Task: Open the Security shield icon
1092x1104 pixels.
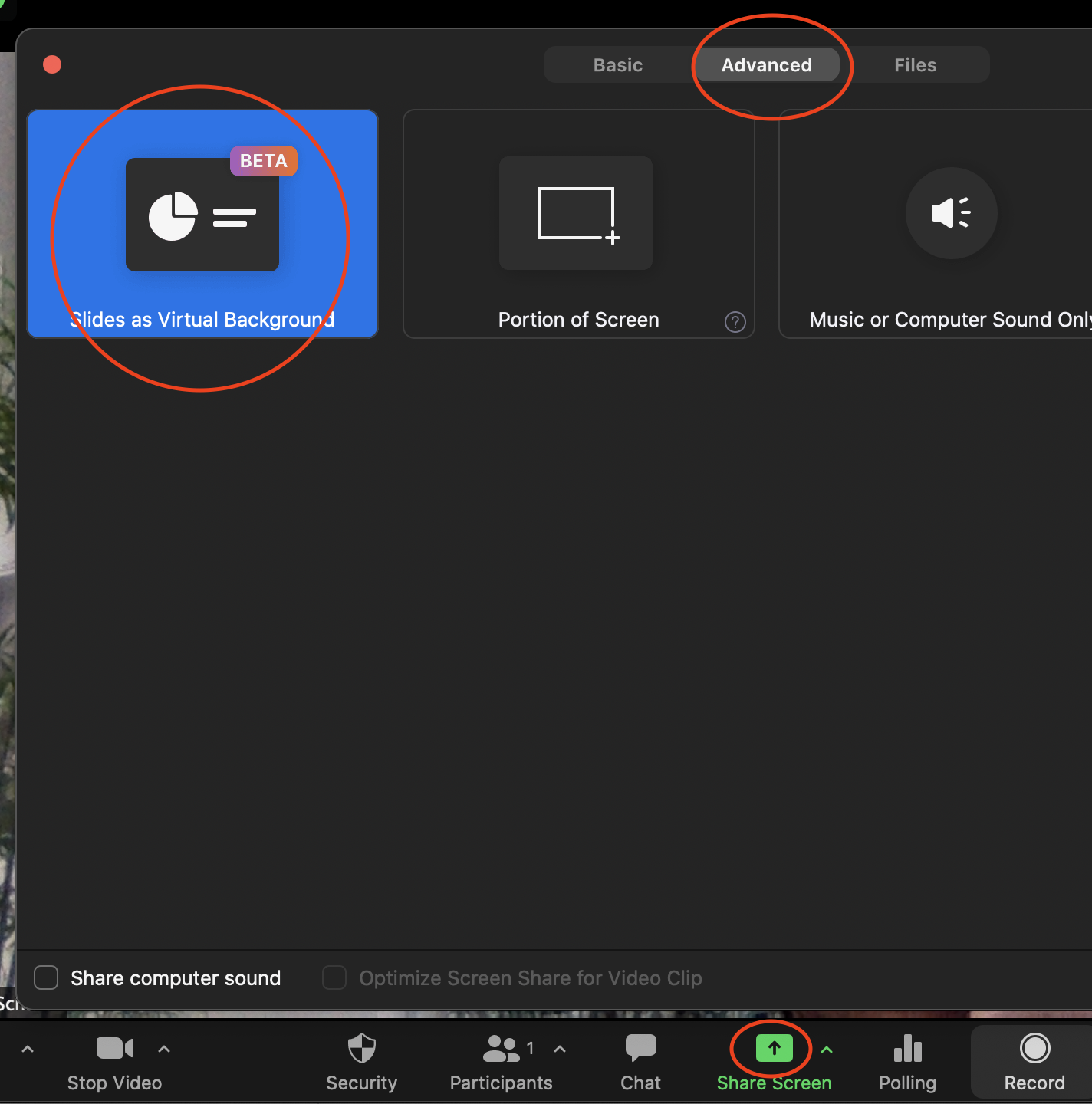Action: coord(361,1048)
